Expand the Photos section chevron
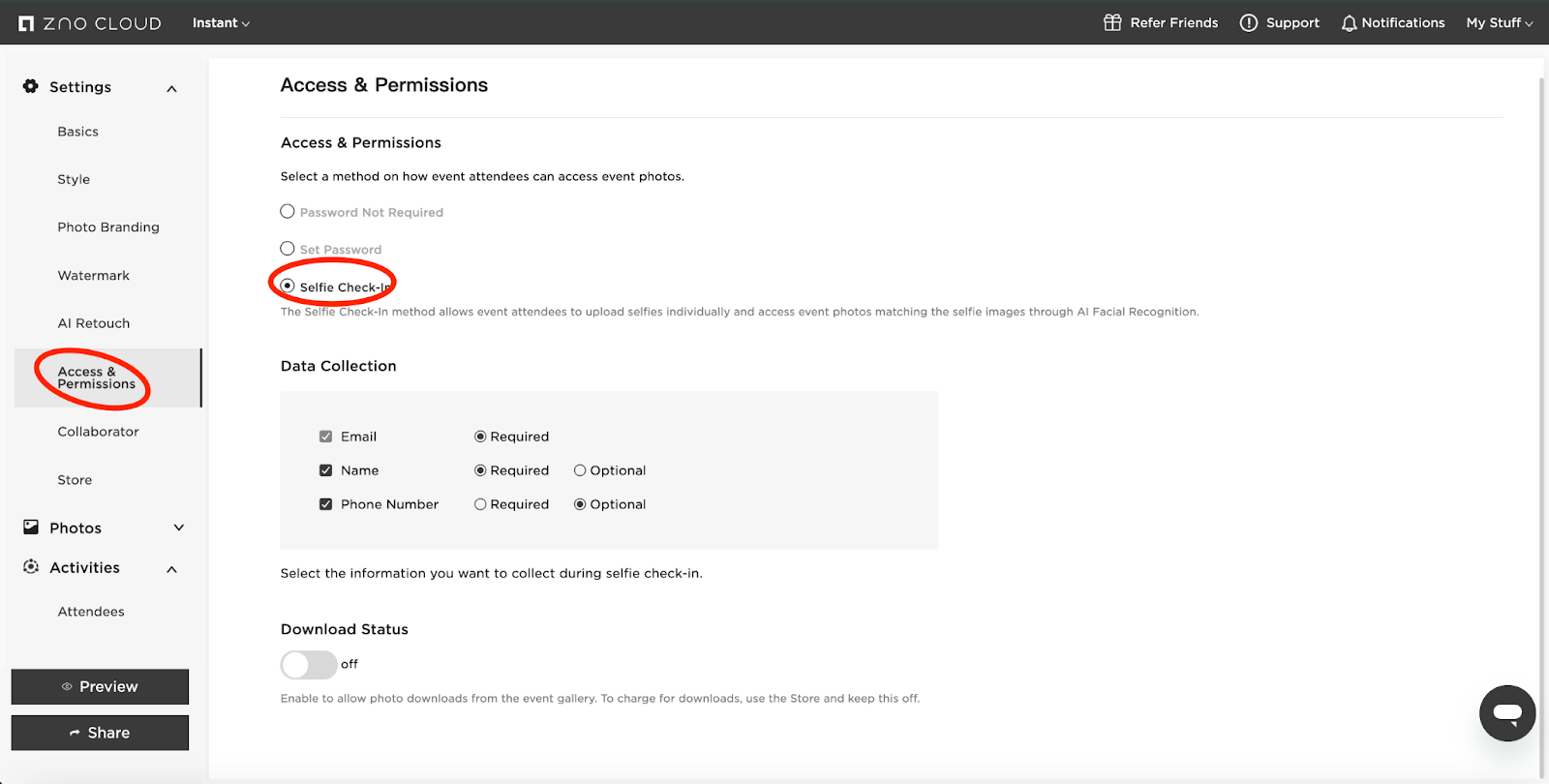The width and height of the screenshot is (1549, 784). [x=178, y=528]
